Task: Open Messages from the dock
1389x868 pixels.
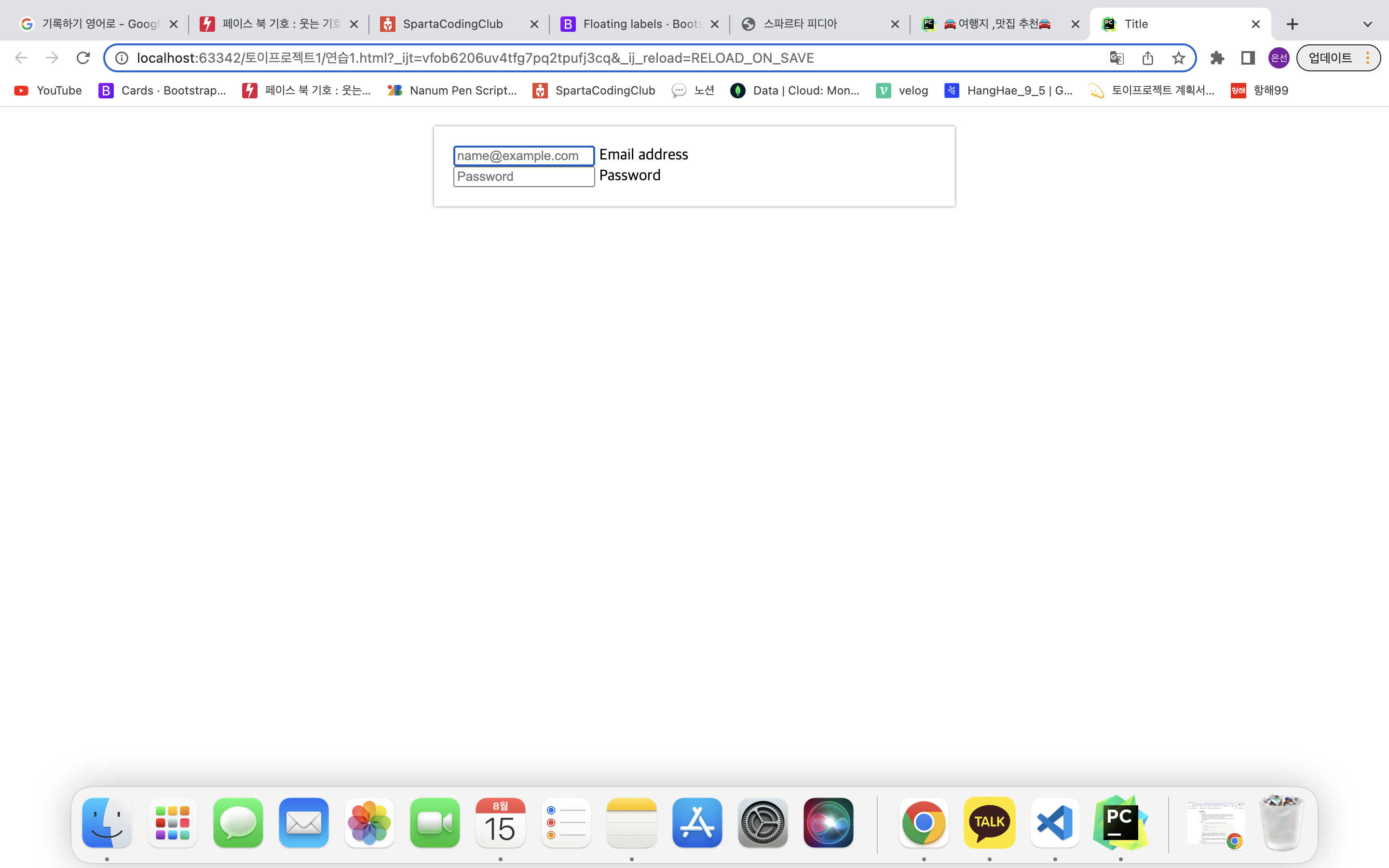Action: (238, 823)
